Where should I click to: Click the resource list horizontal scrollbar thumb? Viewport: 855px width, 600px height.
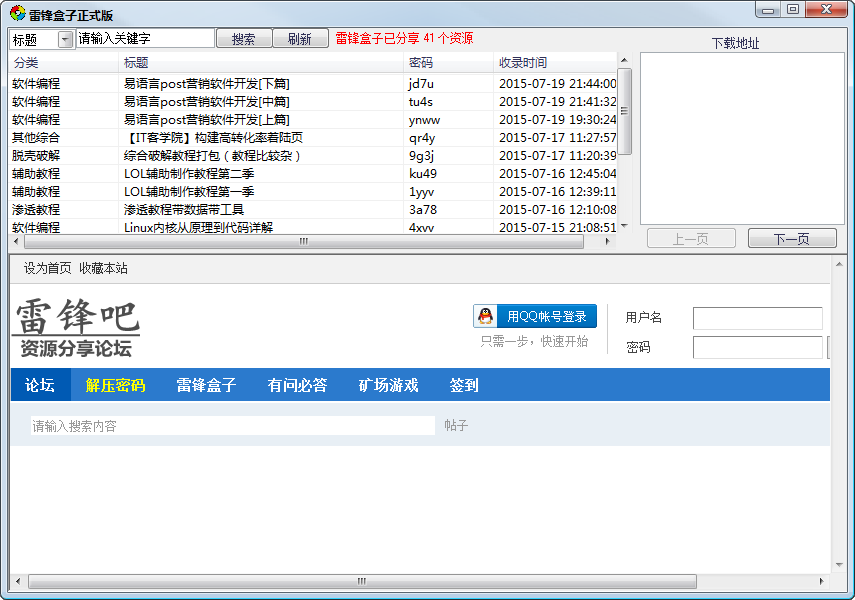pyautogui.click(x=304, y=241)
